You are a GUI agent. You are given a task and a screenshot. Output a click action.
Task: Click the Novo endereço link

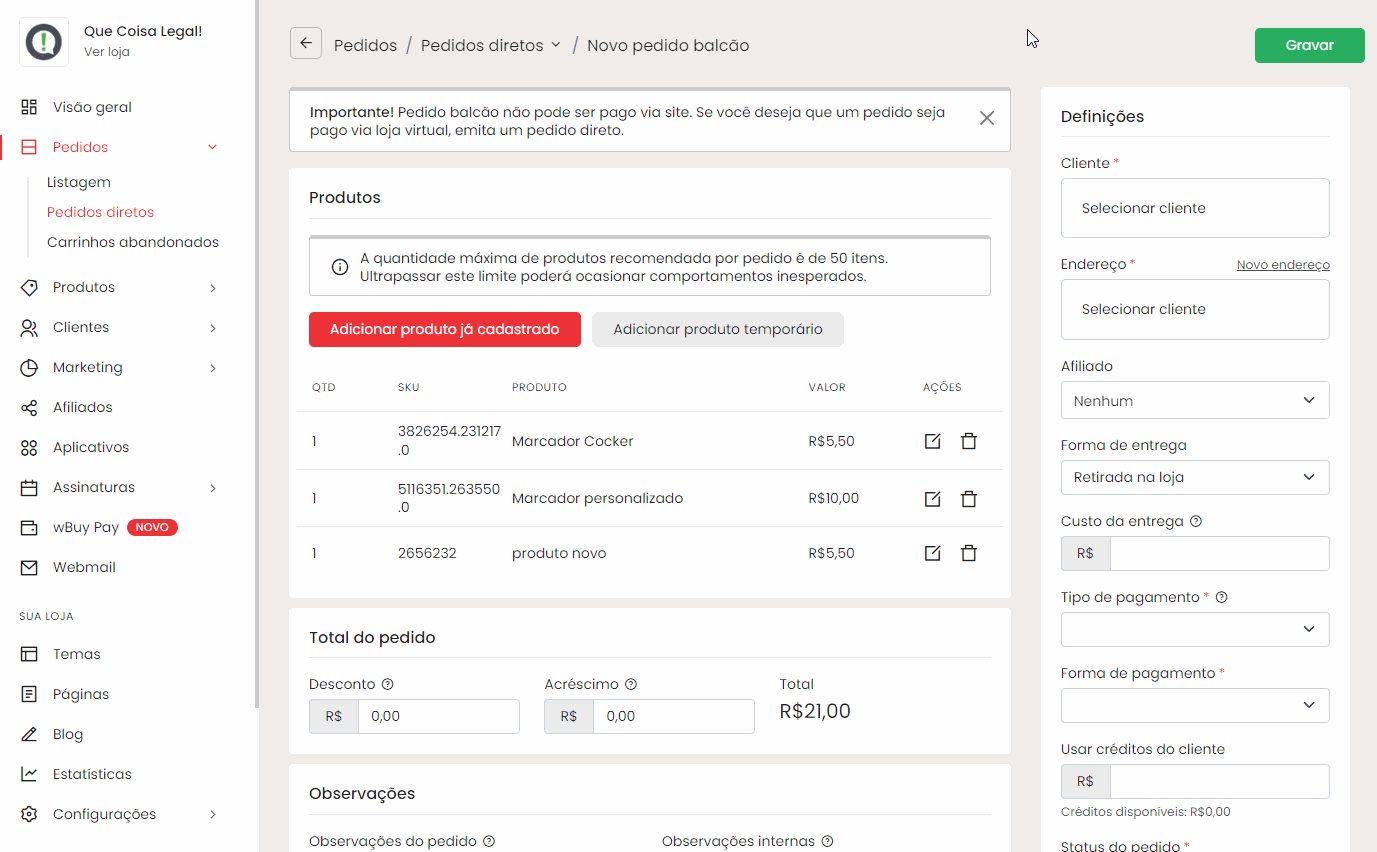point(1282,265)
